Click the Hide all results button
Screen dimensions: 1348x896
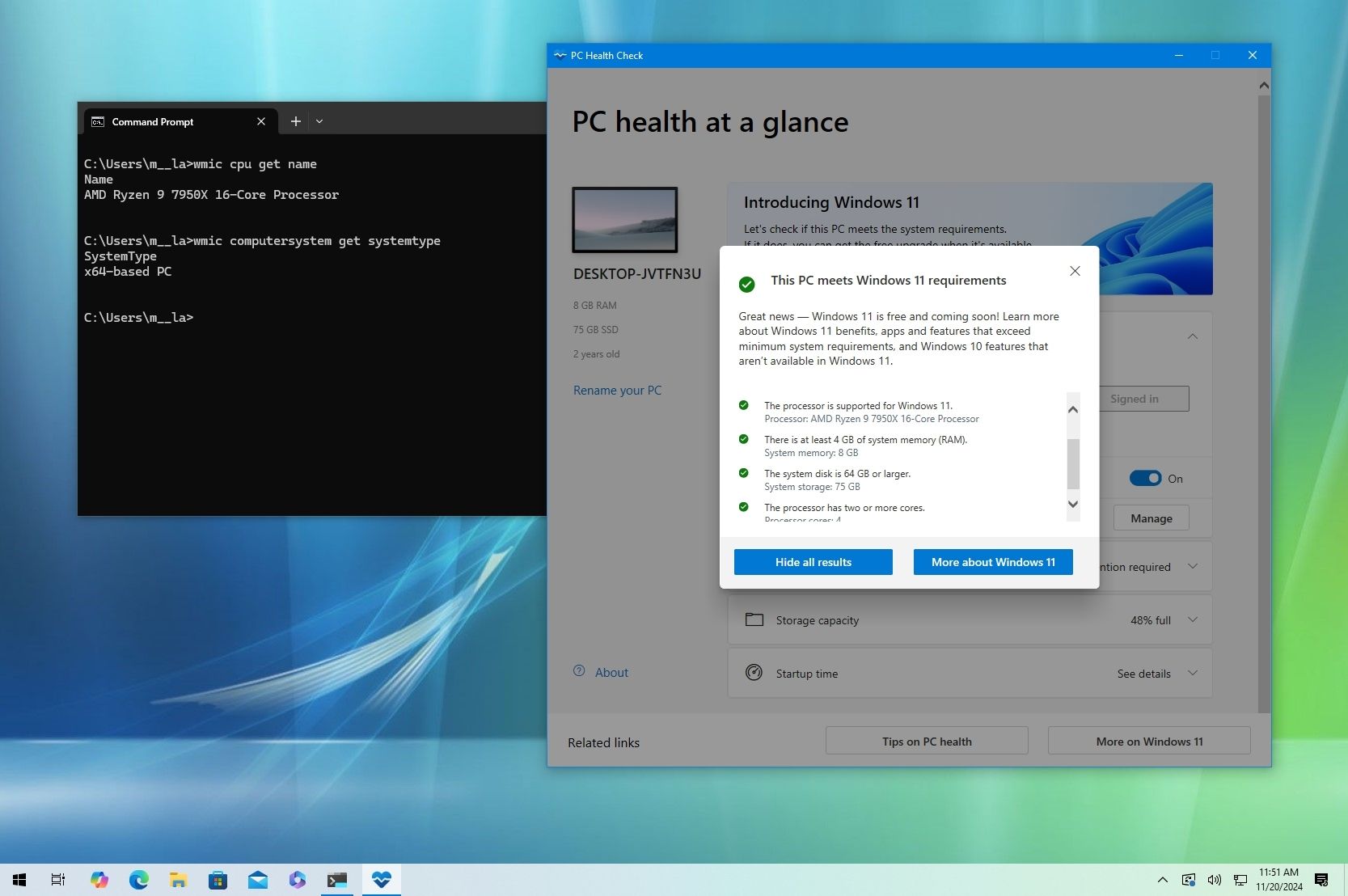coord(812,561)
